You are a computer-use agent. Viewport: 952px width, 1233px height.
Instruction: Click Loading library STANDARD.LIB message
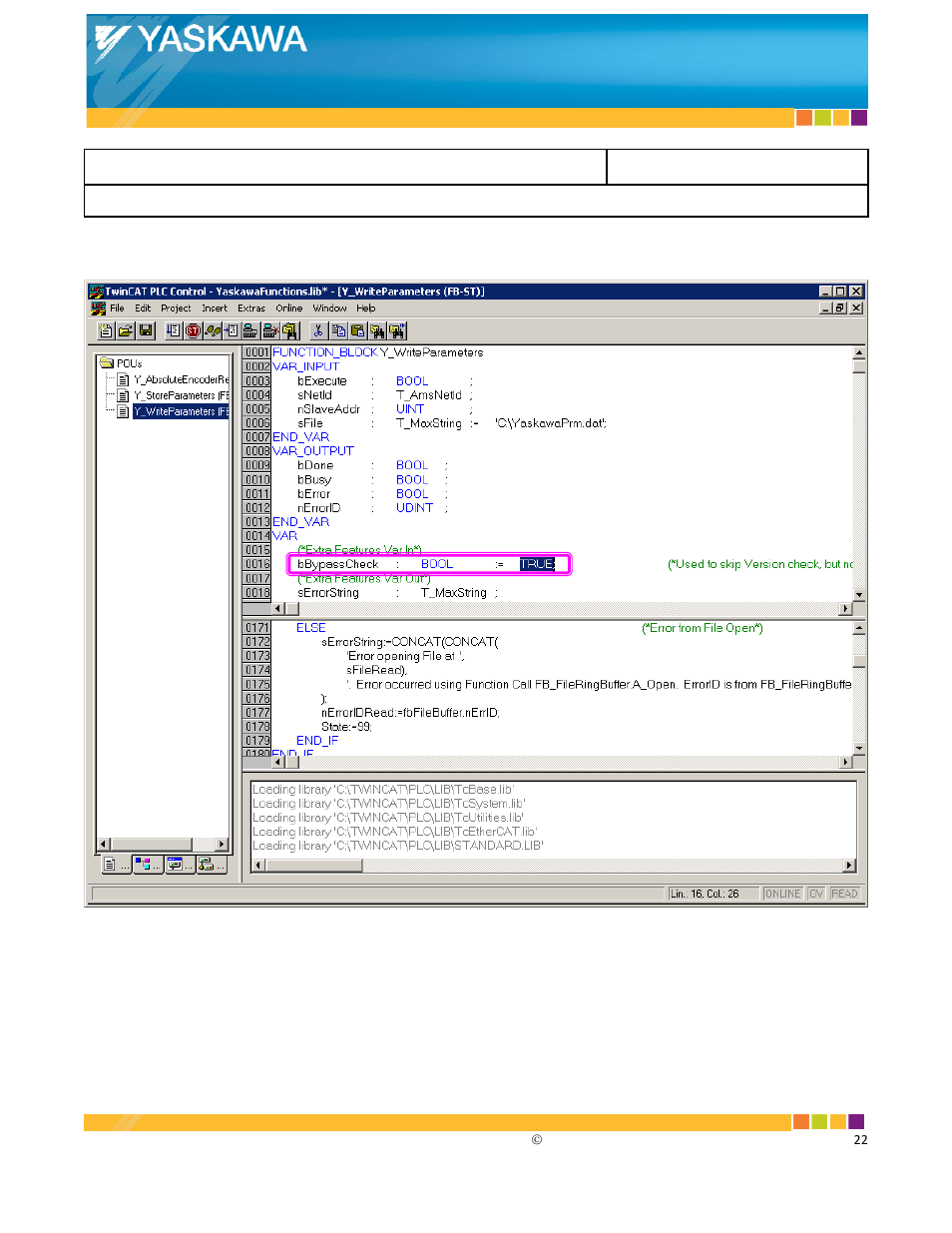tap(398, 846)
